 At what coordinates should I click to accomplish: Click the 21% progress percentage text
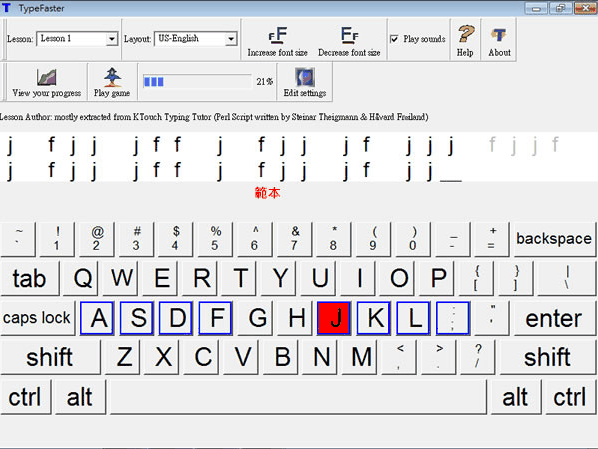tap(265, 82)
